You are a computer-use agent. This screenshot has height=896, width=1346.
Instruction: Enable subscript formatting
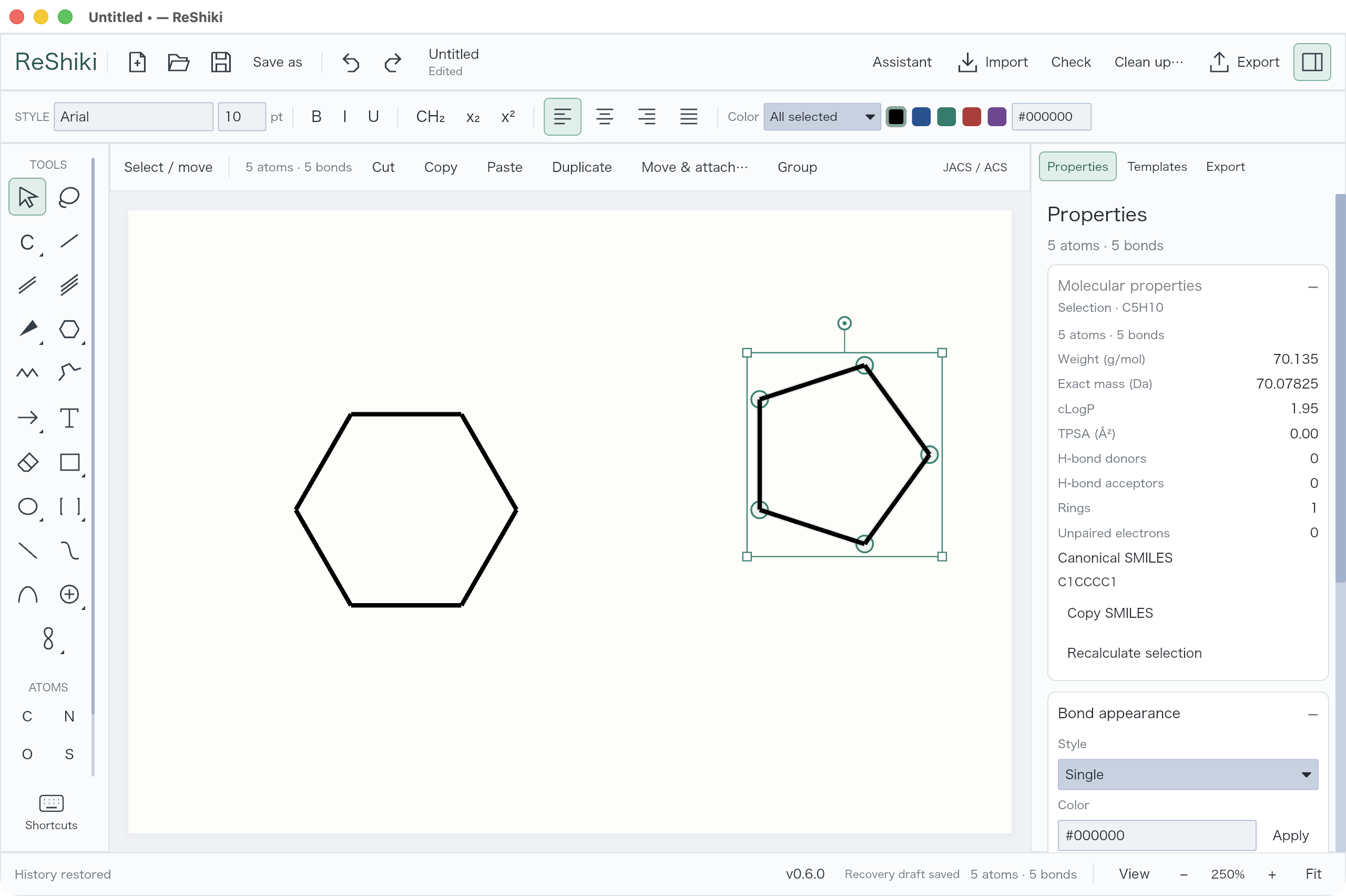click(x=473, y=117)
